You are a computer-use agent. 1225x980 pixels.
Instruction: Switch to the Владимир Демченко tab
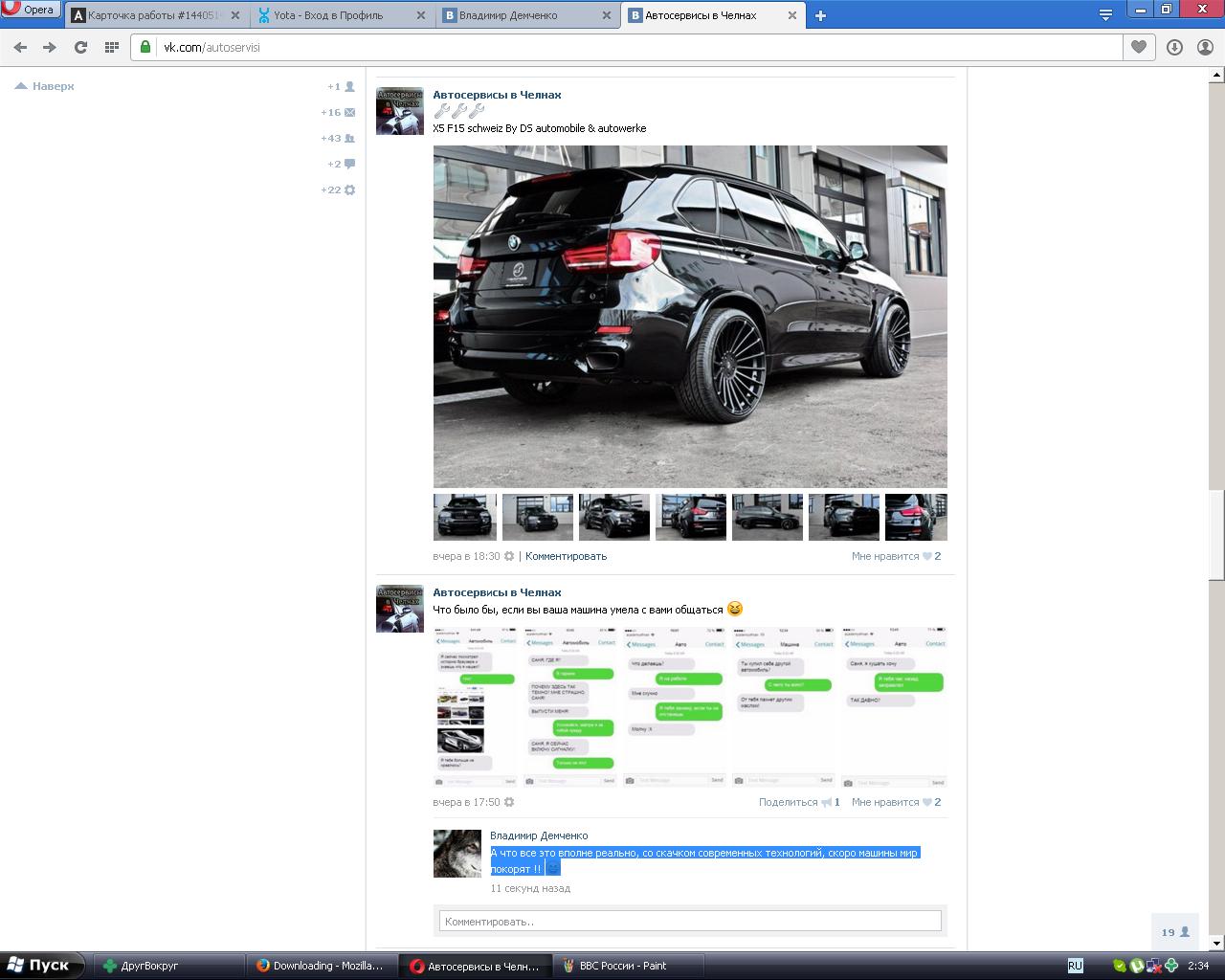(x=528, y=15)
